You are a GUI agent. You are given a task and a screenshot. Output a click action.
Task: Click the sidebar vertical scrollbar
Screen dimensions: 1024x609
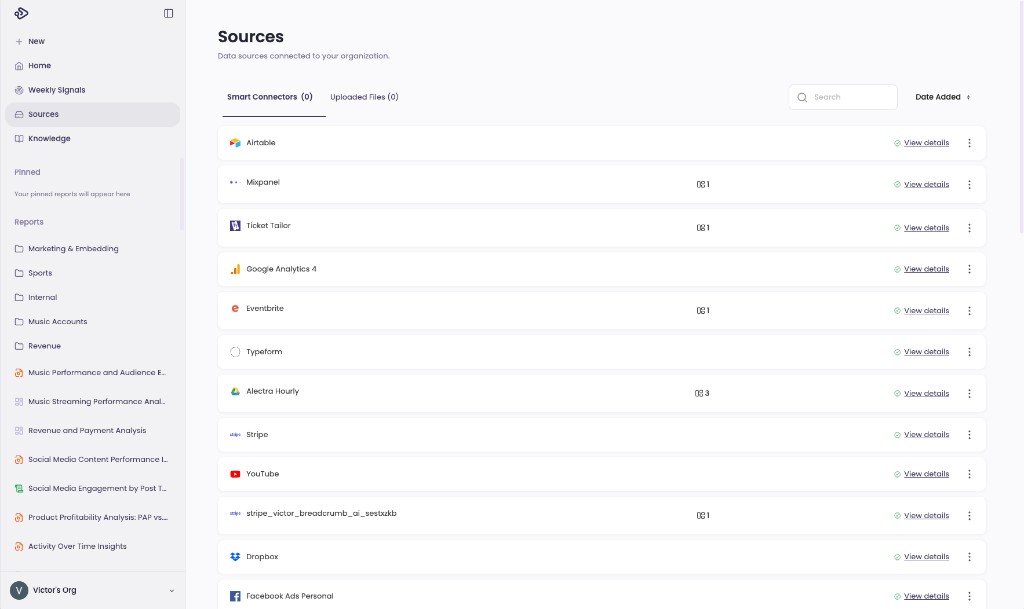point(182,194)
